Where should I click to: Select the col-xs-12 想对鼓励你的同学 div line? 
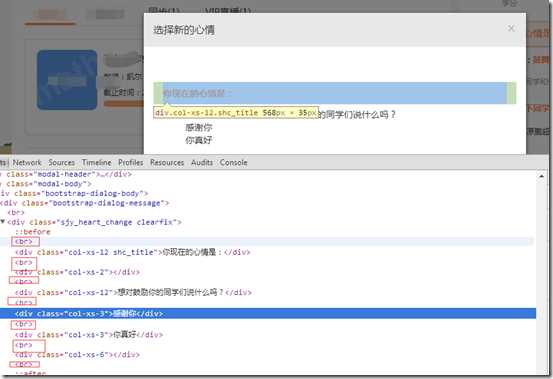(x=133, y=292)
